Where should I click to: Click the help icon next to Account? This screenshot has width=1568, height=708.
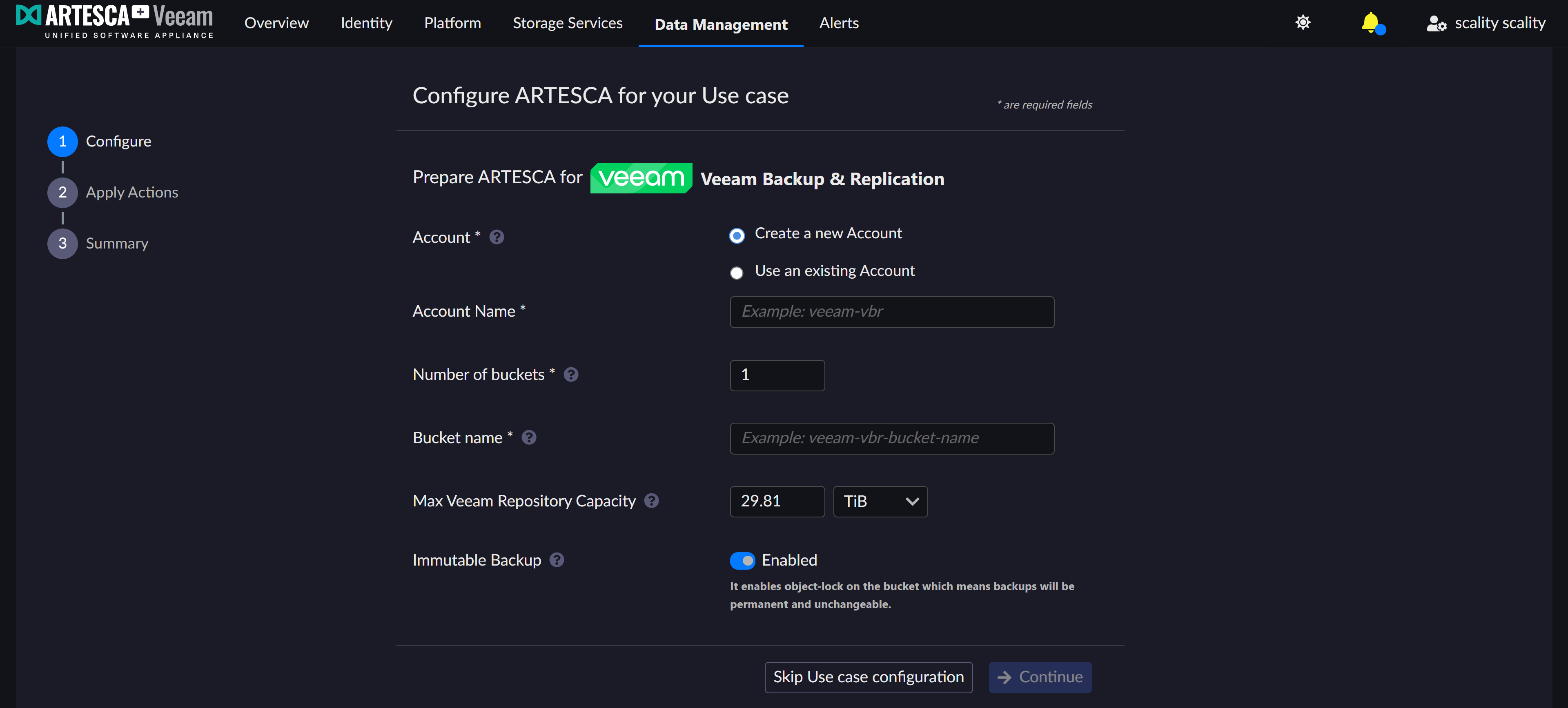pyautogui.click(x=496, y=237)
